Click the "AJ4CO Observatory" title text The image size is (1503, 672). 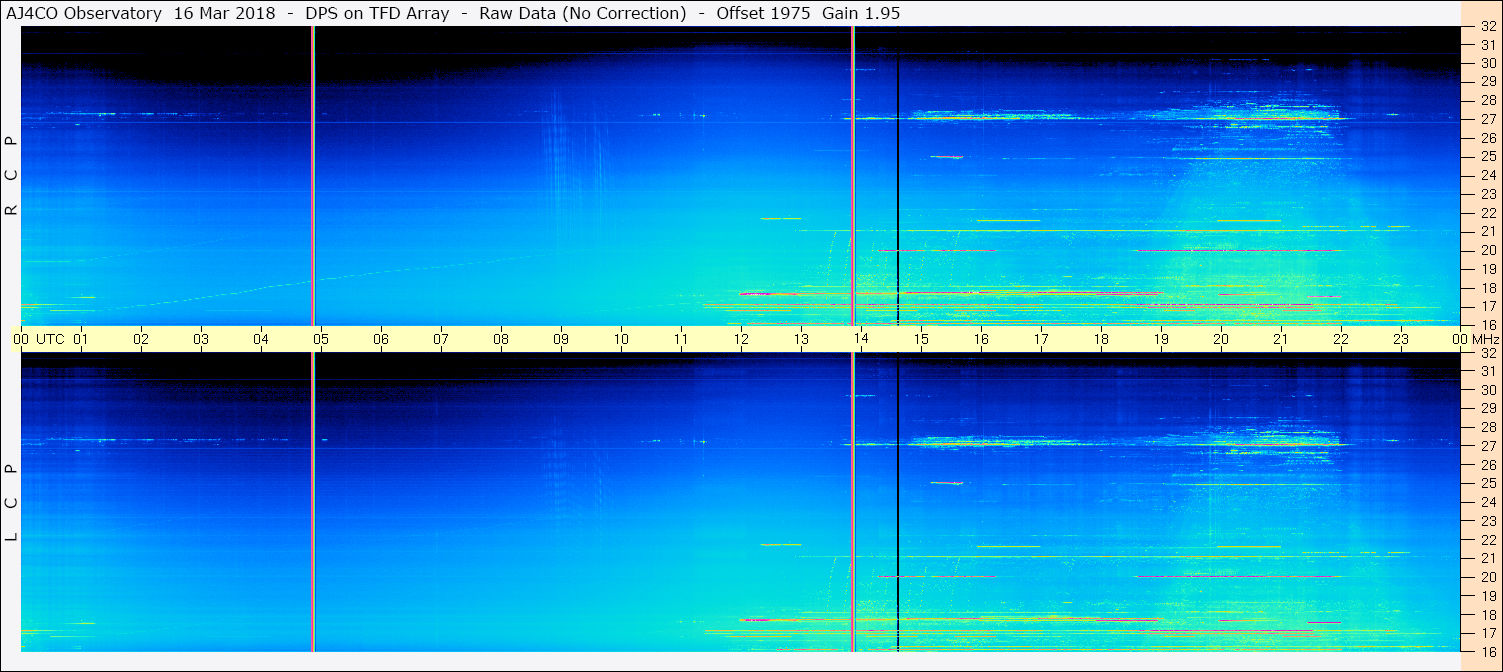86,13
